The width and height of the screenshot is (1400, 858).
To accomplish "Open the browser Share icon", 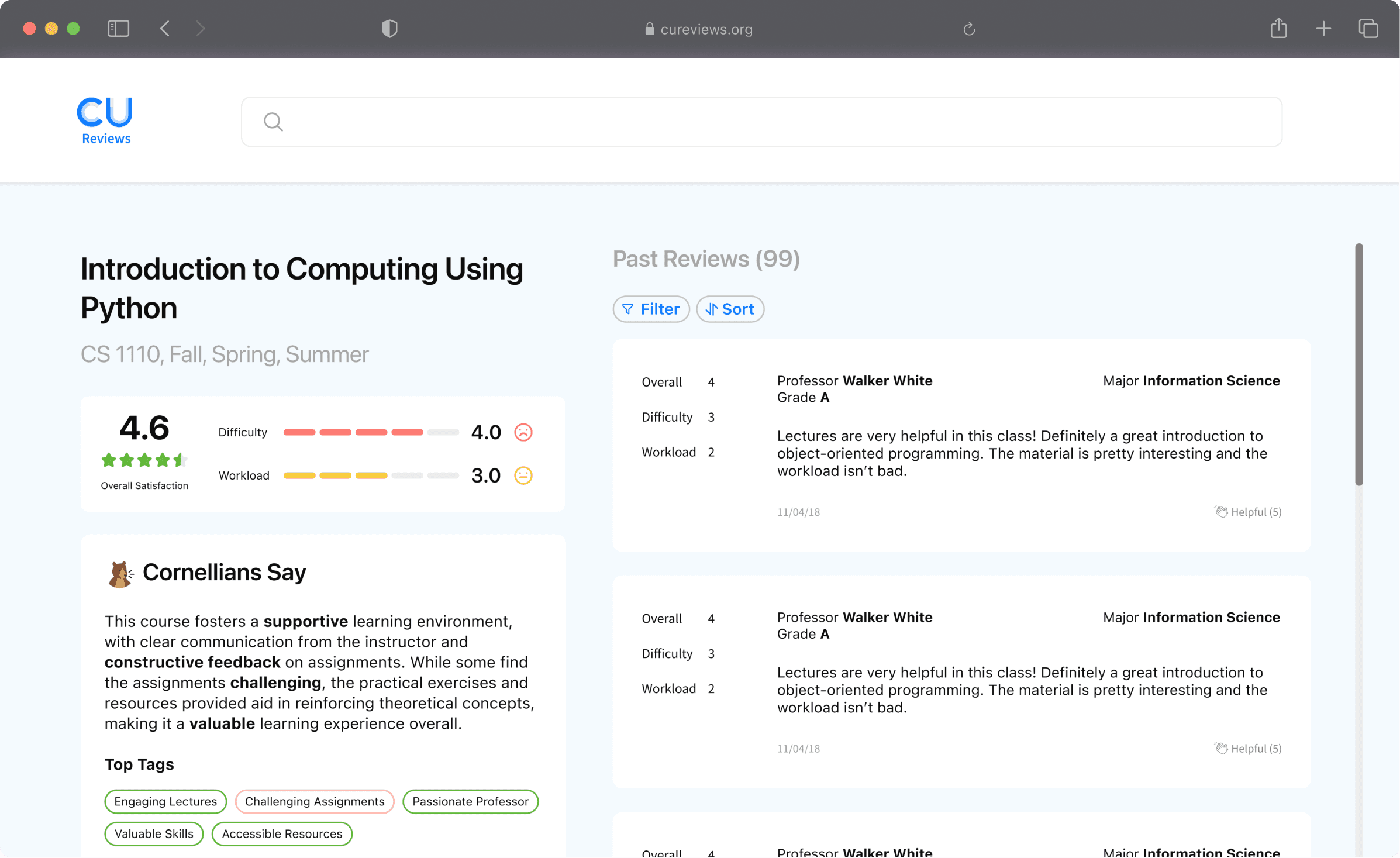I will pos(1278,29).
